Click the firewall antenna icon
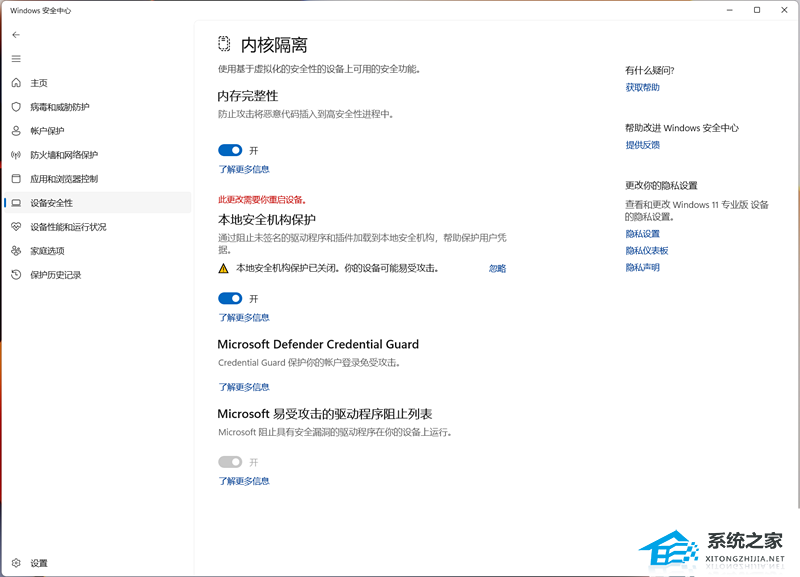 point(16,155)
